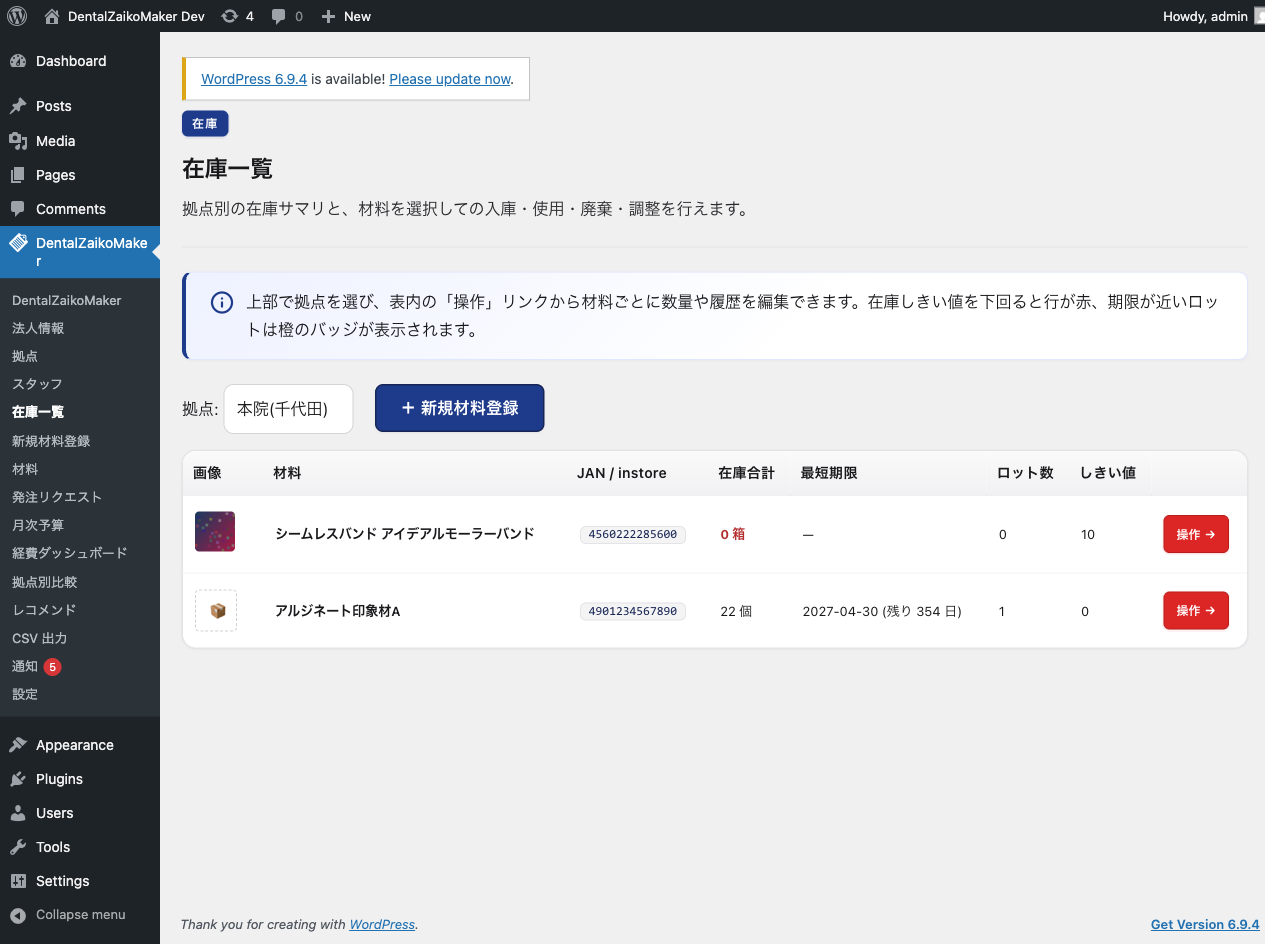Open the 法人情報 submenu item
The width and height of the screenshot is (1265, 944).
(38, 328)
